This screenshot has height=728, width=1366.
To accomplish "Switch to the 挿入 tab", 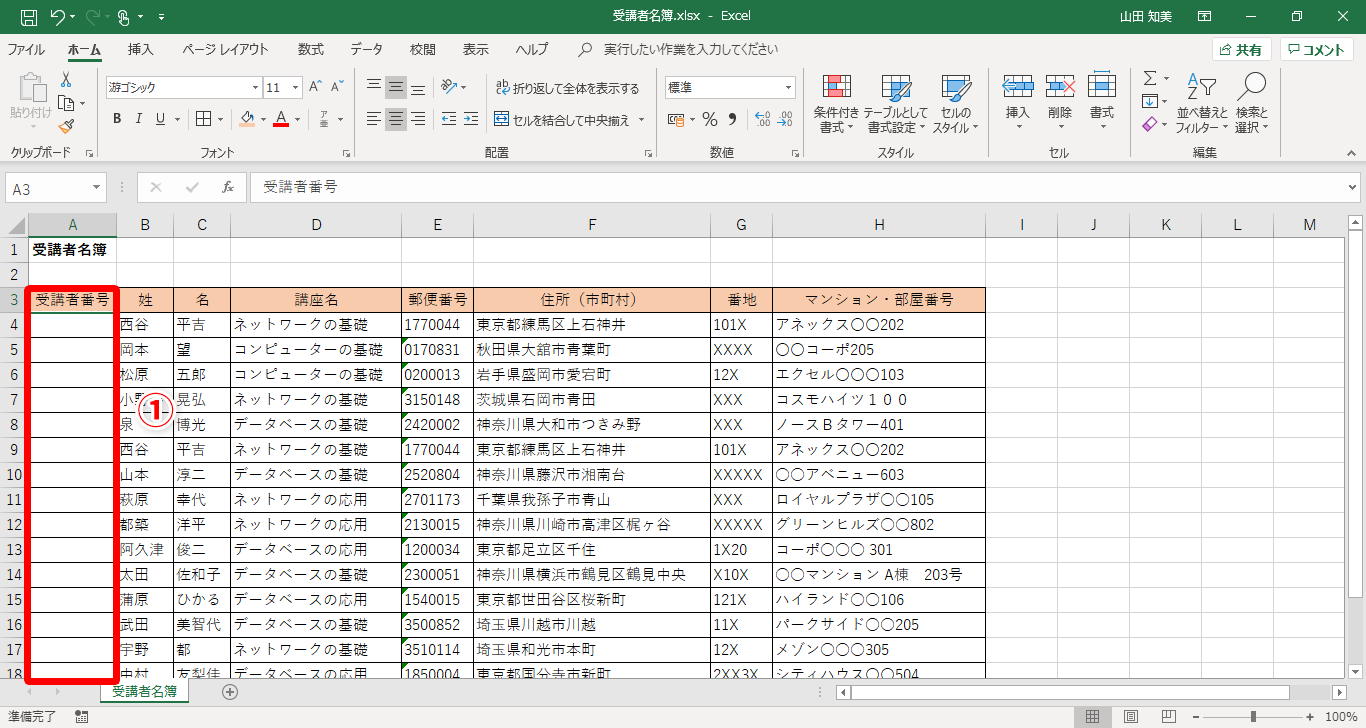I will (141, 49).
